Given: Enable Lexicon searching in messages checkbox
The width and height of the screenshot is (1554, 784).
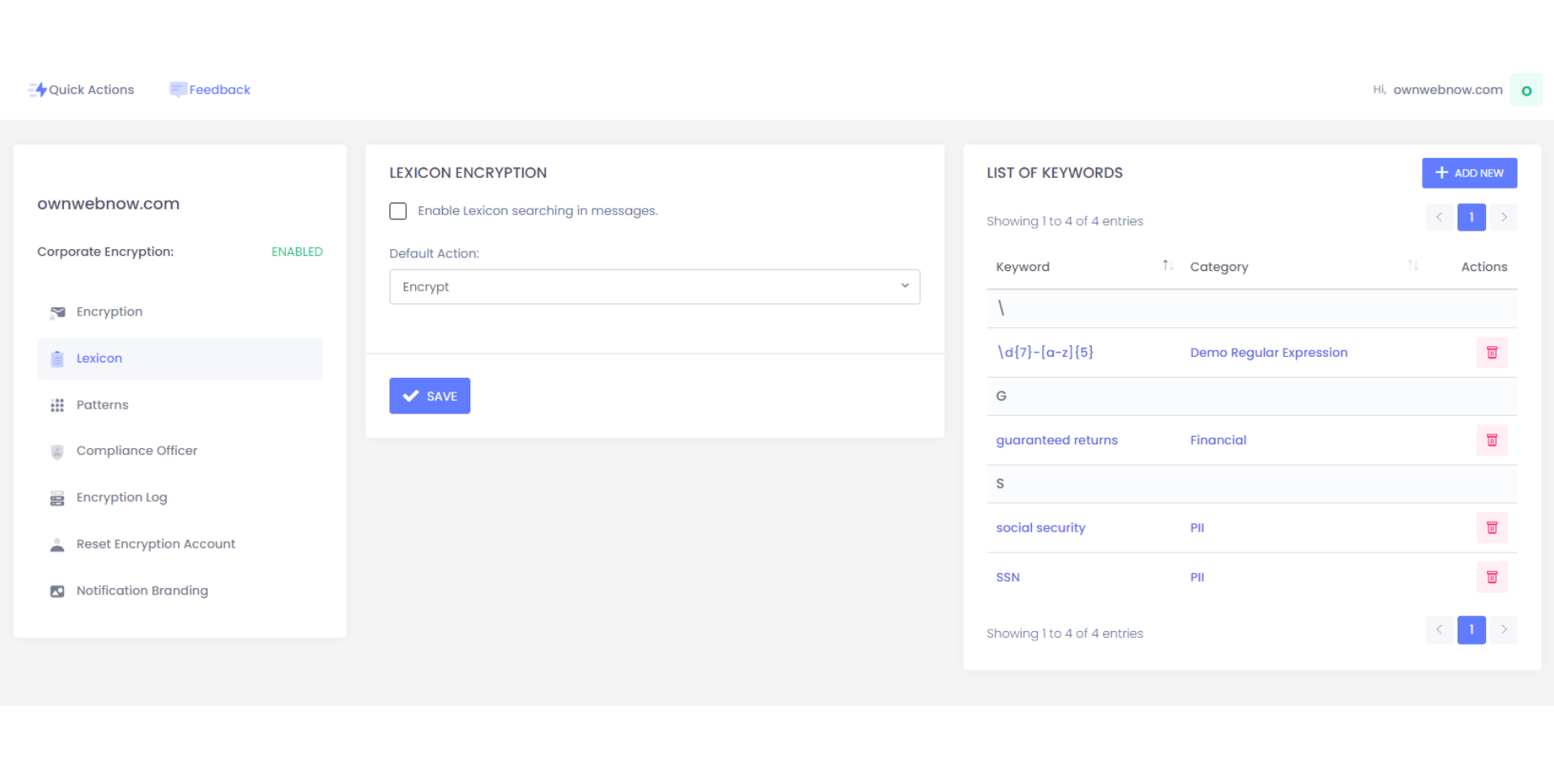Looking at the screenshot, I should click(398, 211).
